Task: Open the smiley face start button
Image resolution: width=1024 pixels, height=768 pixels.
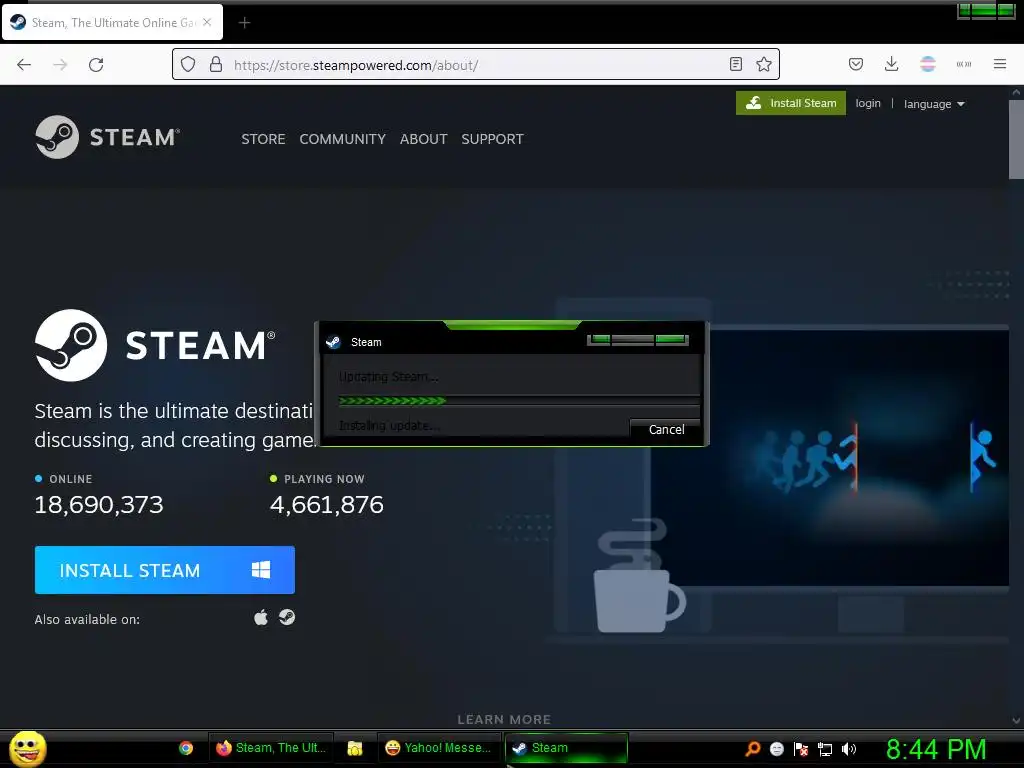Action: (27, 748)
